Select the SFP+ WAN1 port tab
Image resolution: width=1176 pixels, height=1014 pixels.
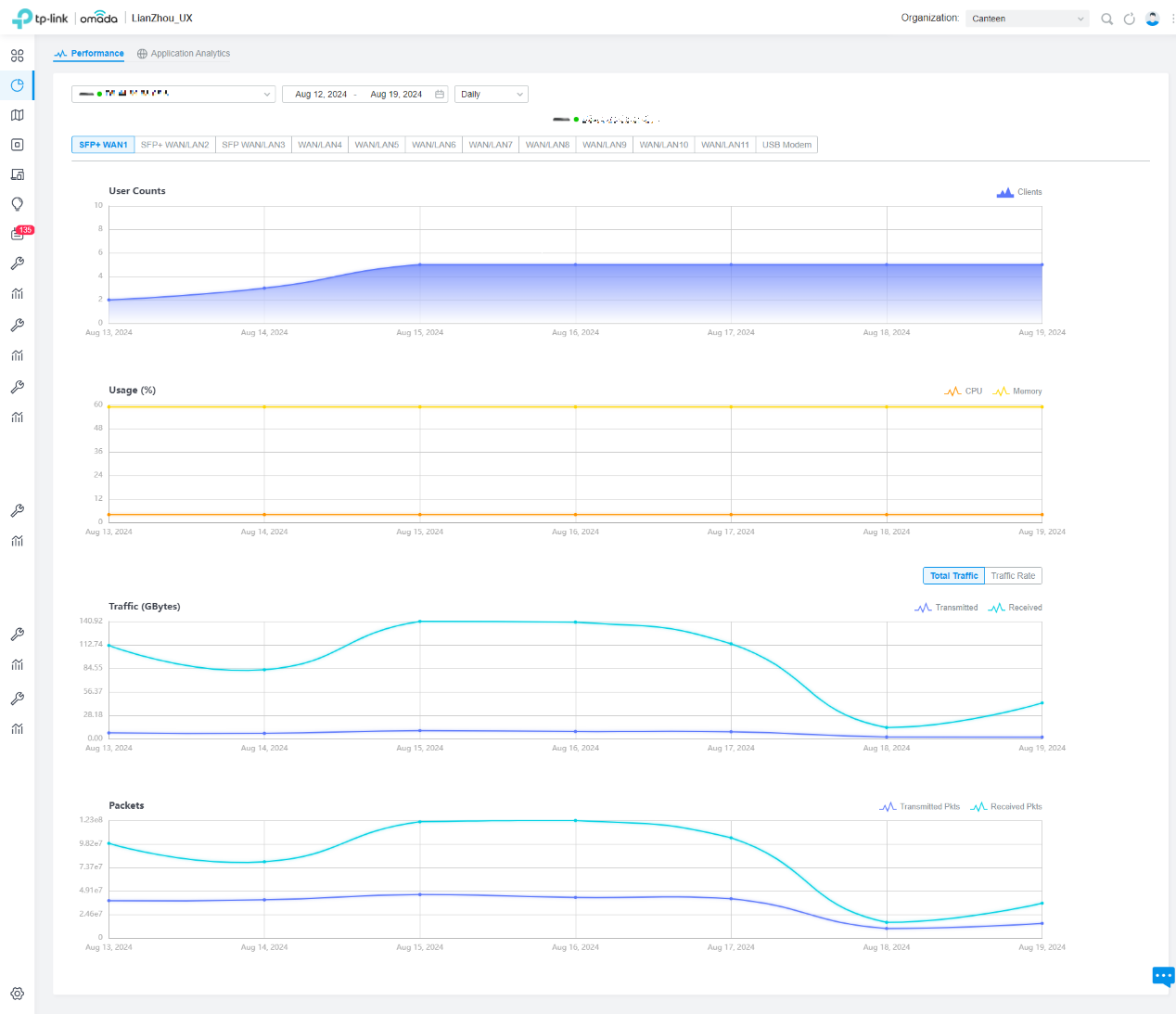click(x=103, y=145)
